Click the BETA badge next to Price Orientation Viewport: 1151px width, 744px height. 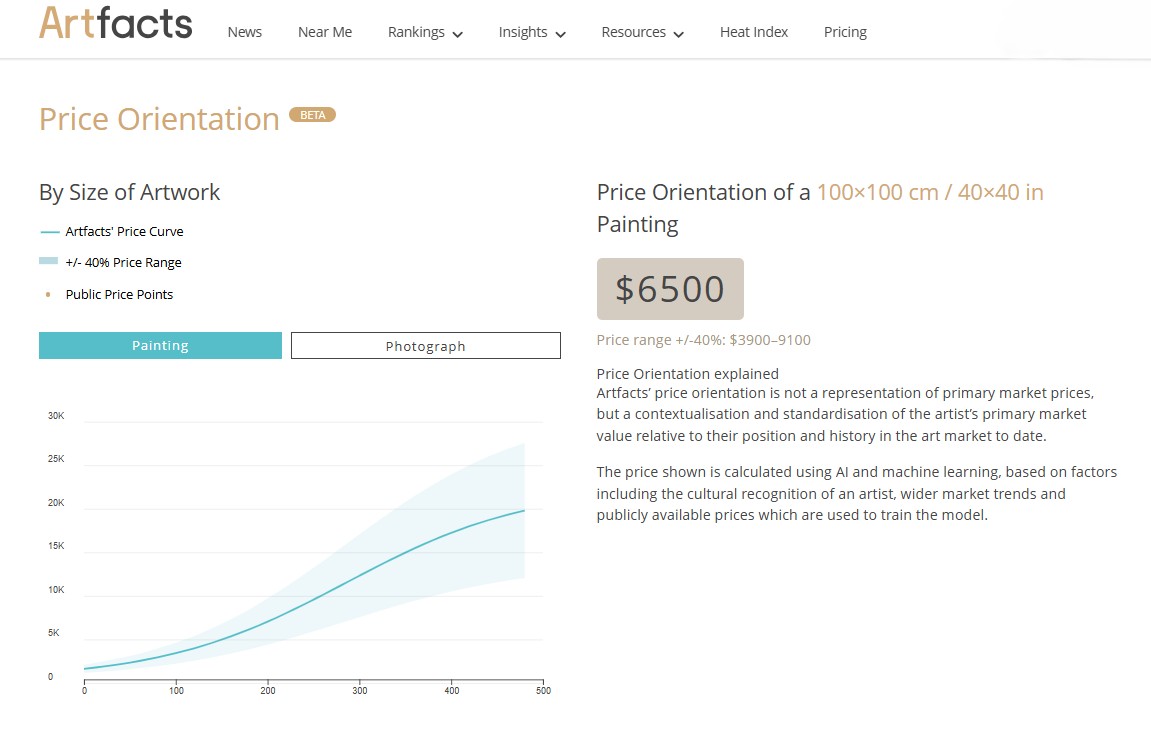click(312, 115)
